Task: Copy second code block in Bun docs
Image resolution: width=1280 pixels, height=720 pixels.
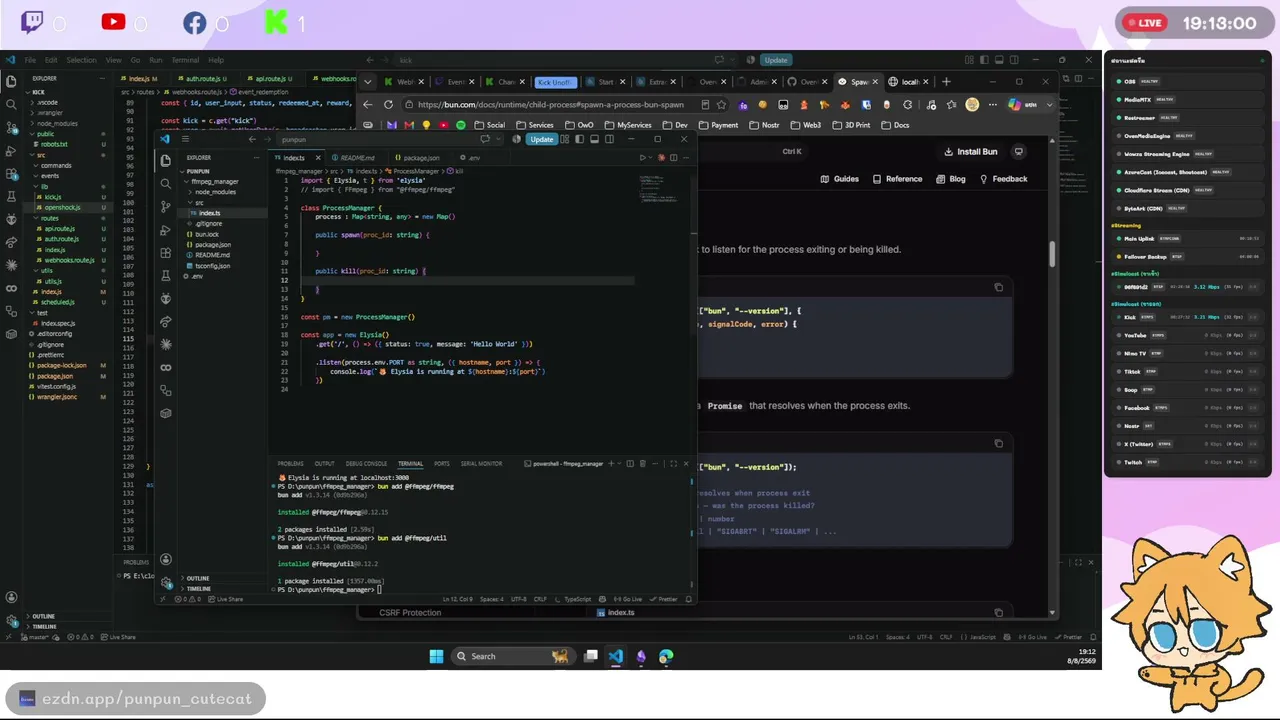Action: point(998,443)
